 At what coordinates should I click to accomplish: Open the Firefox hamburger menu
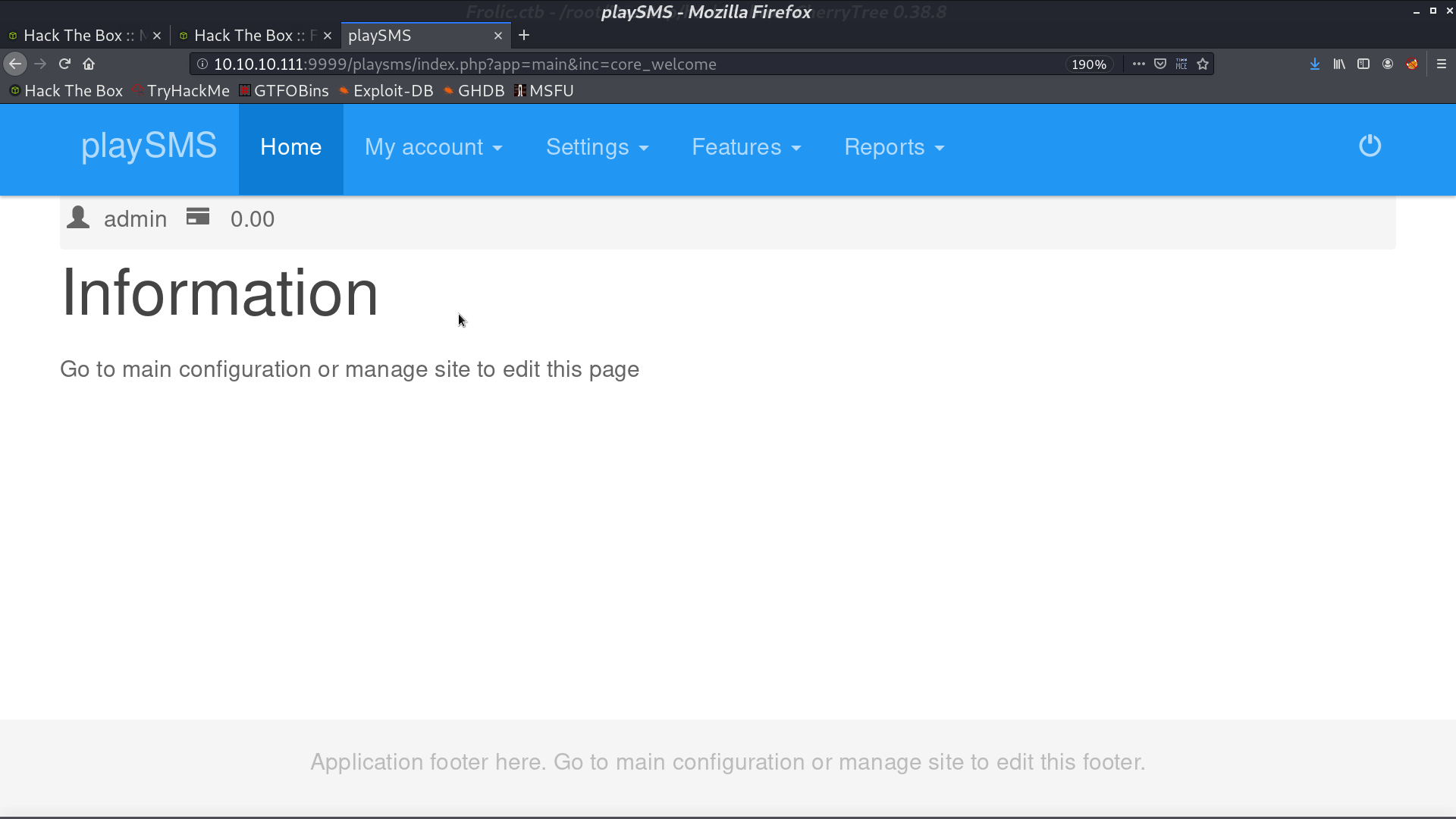click(1442, 64)
